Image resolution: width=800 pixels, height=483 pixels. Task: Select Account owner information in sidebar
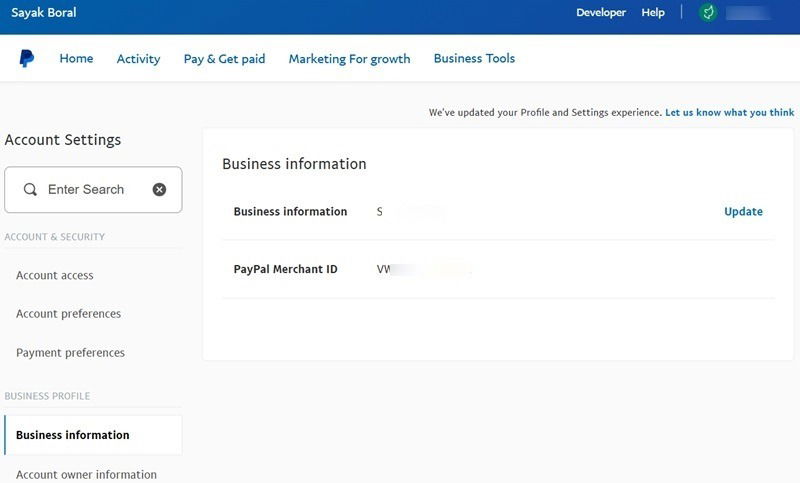[86, 474]
